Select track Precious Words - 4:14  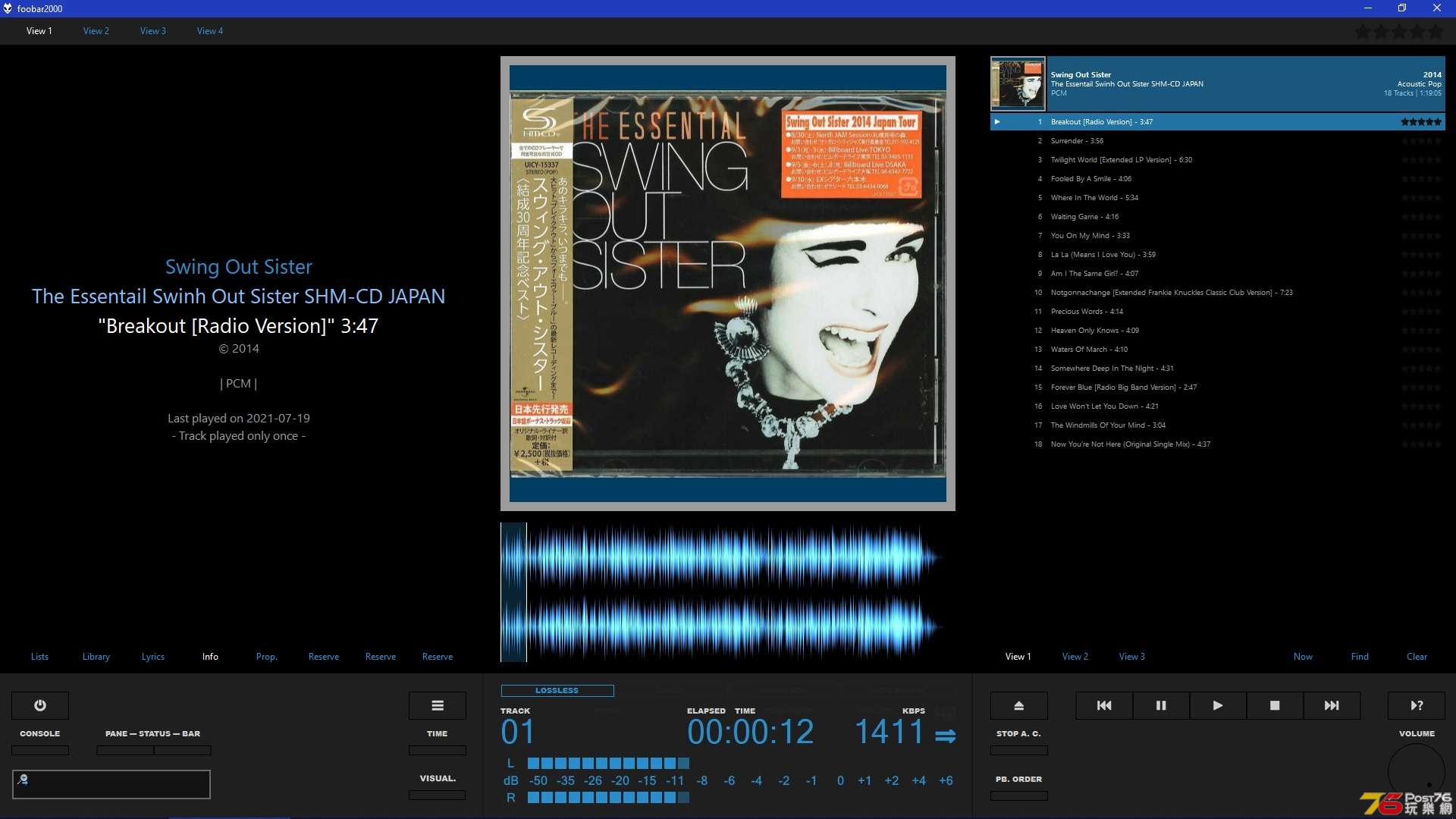pos(1217,312)
